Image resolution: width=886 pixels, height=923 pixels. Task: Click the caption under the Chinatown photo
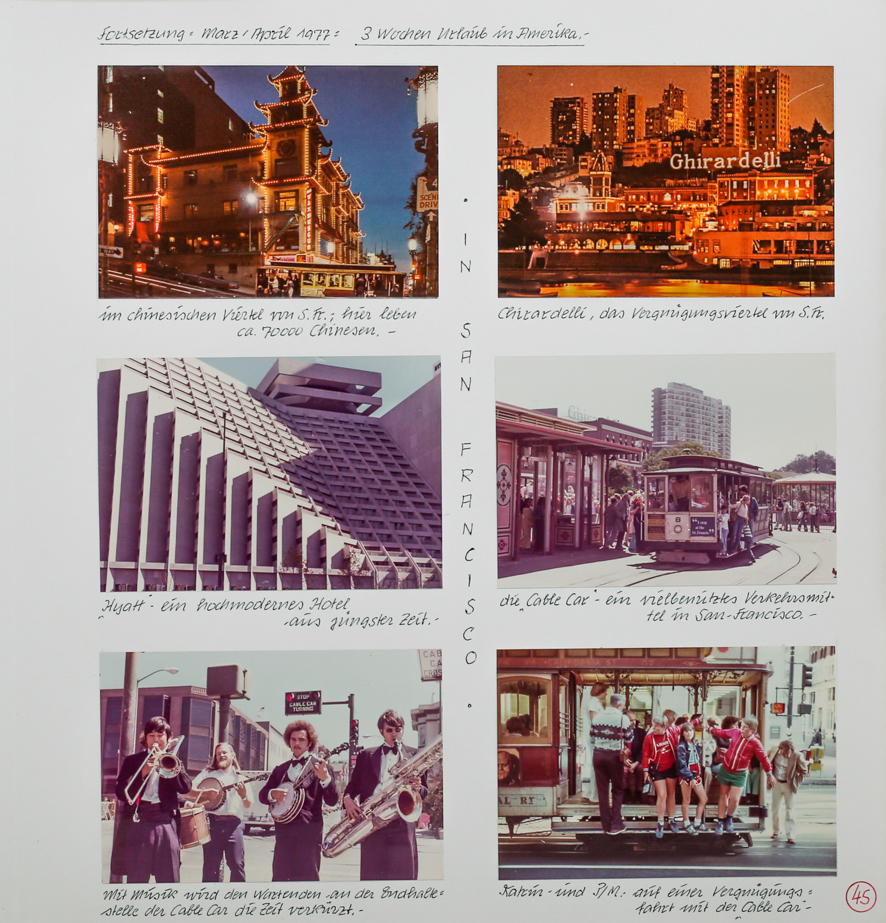coord(258,321)
